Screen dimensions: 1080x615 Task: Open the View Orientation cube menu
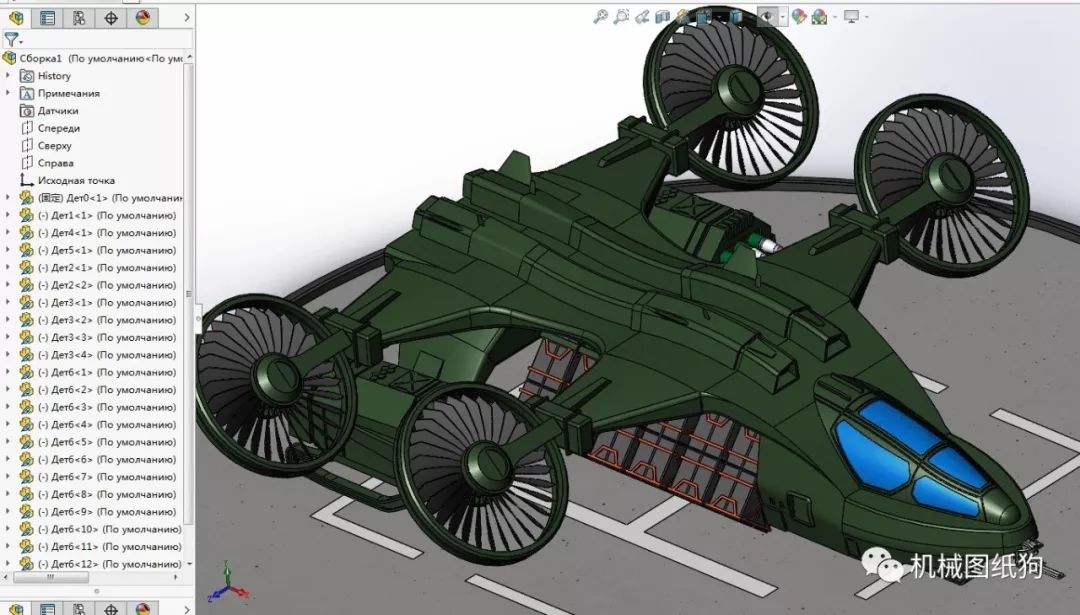703,17
